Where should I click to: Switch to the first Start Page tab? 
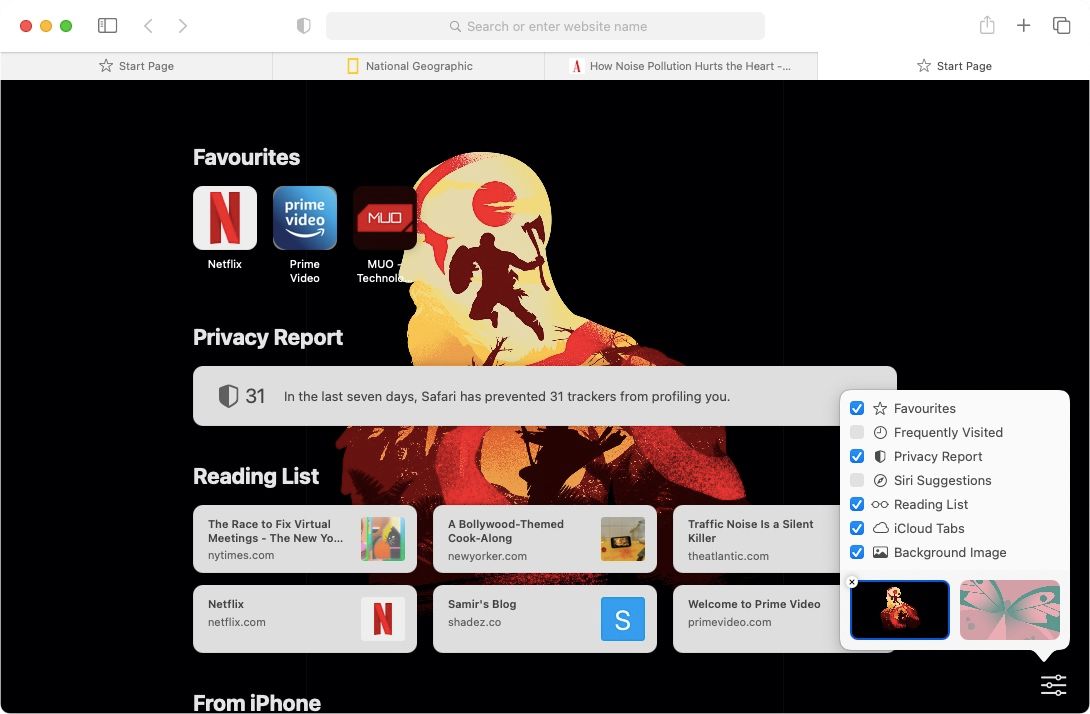click(136, 66)
